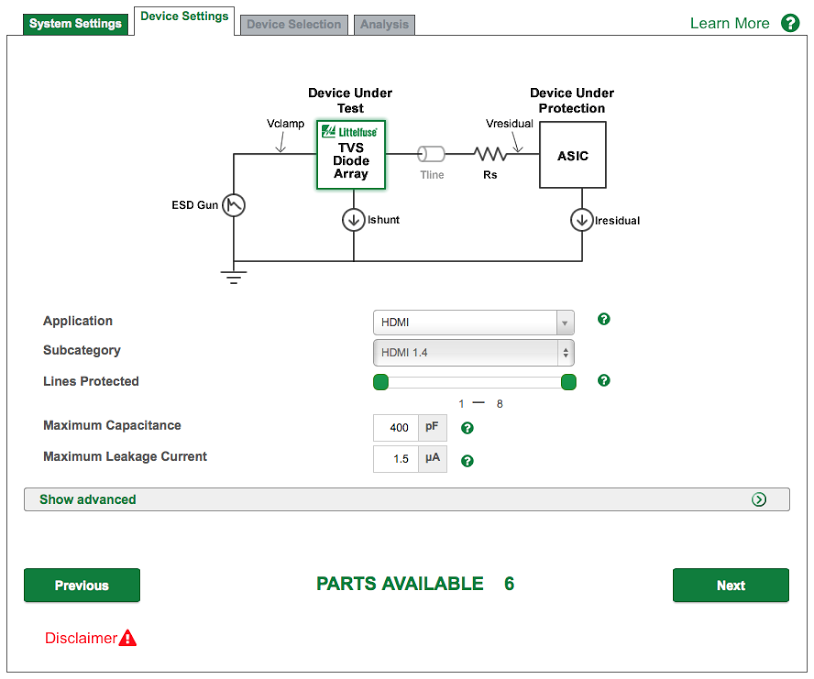Click the left Lines Protected slider handle

click(x=381, y=382)
